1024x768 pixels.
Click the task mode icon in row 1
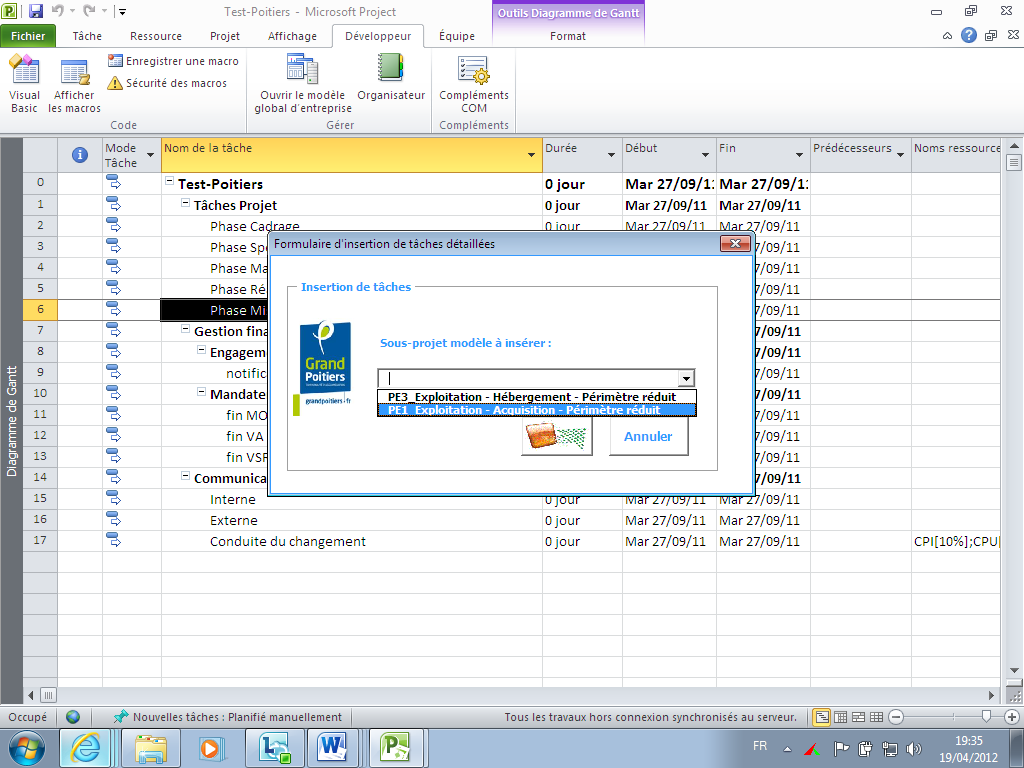click(x=114, y=204)
